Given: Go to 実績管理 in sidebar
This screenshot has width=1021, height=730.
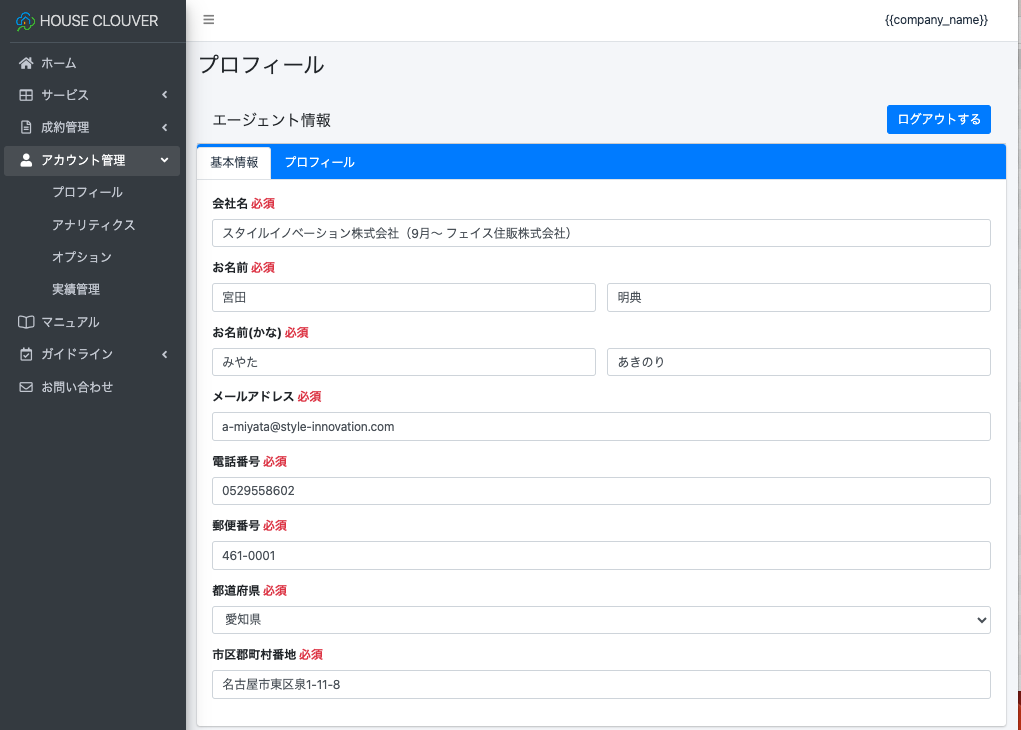Looking at the screenshot, I should tap(76, 289).
